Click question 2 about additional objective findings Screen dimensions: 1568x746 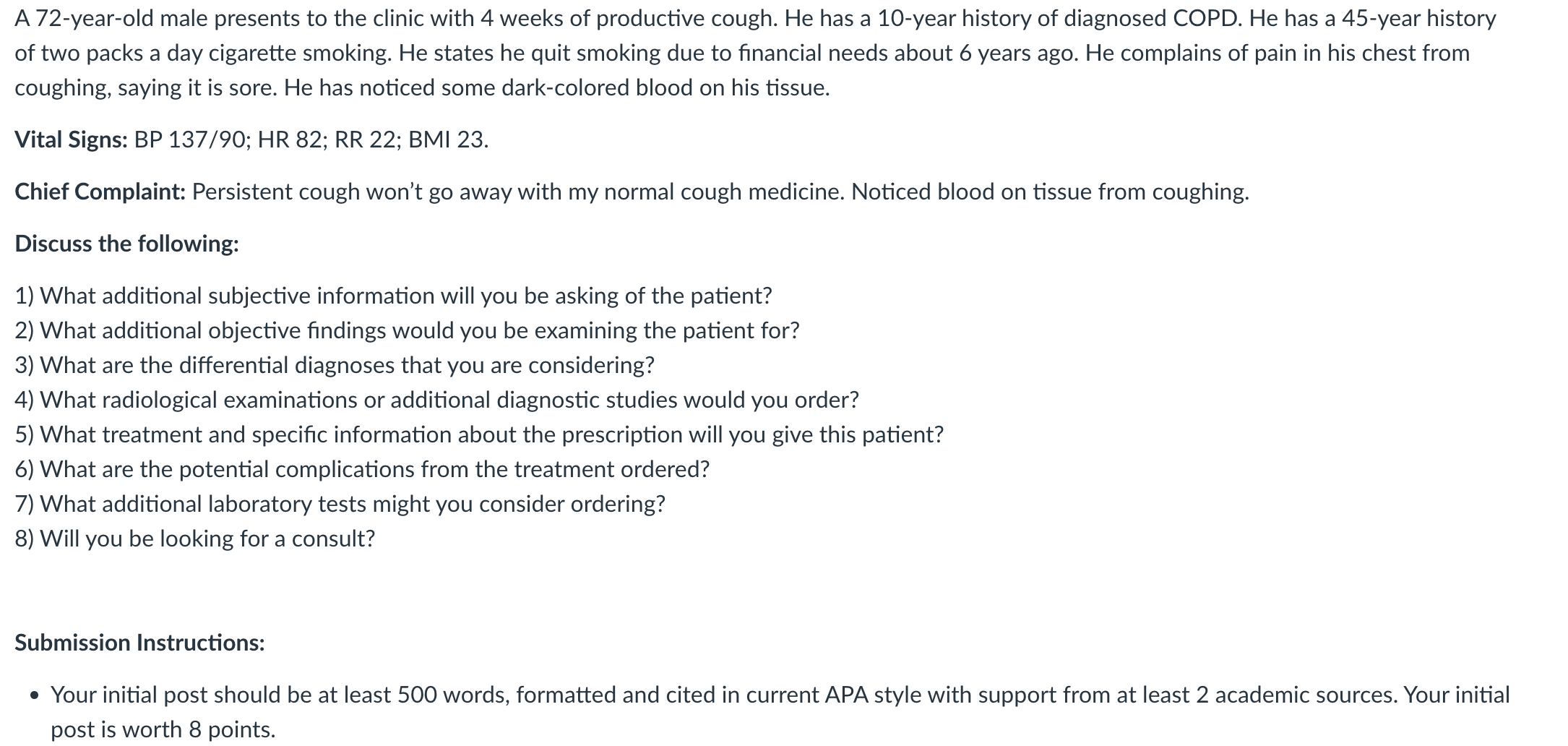point(407,330)
